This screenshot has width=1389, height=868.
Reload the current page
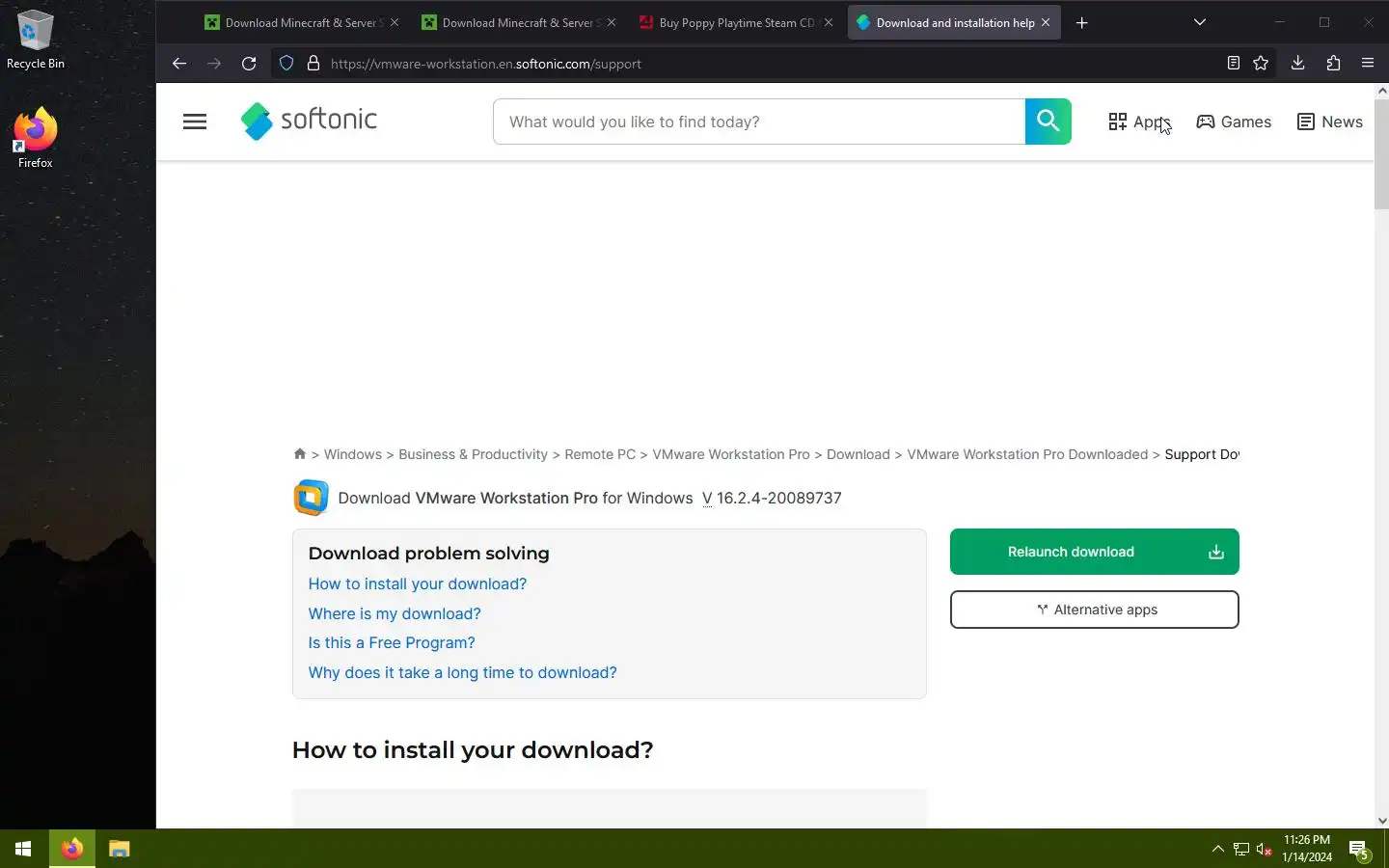click(x=249, y=64)
